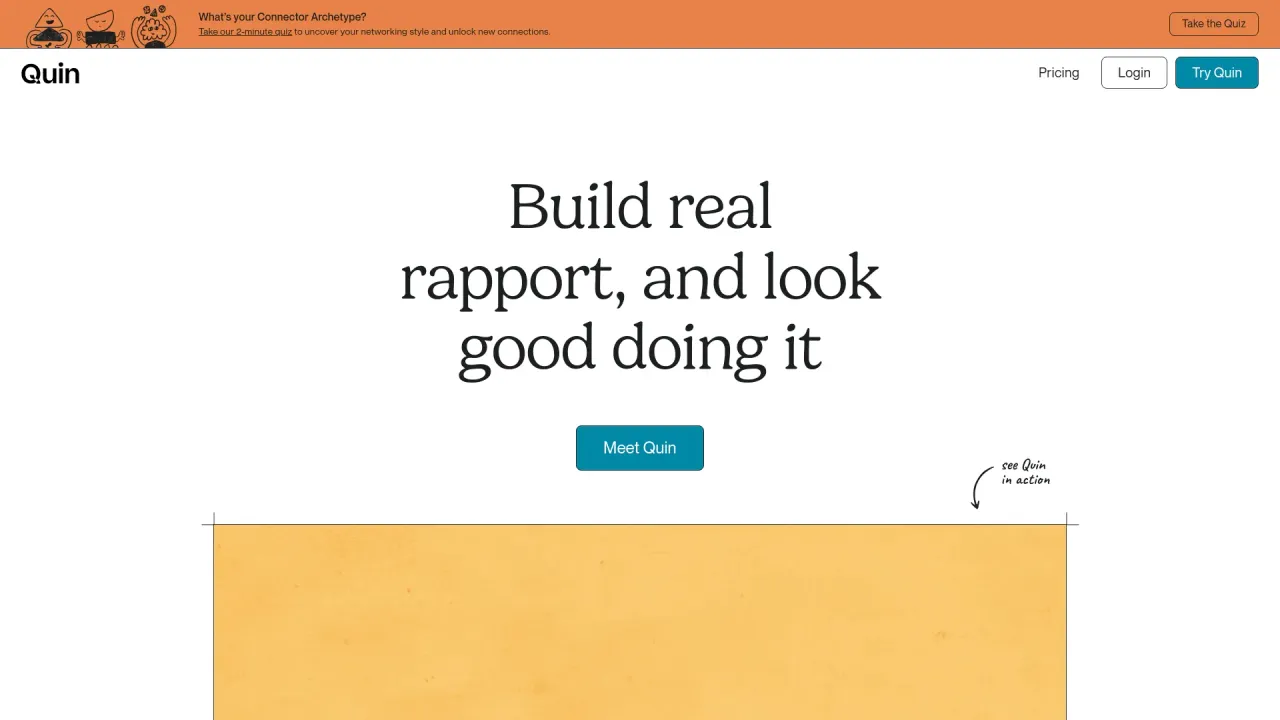The width and height of the screenshot is (1280, 720).
Task: Follow the 'Take our 2-minute quiz' link
Action: coord(245,32)
